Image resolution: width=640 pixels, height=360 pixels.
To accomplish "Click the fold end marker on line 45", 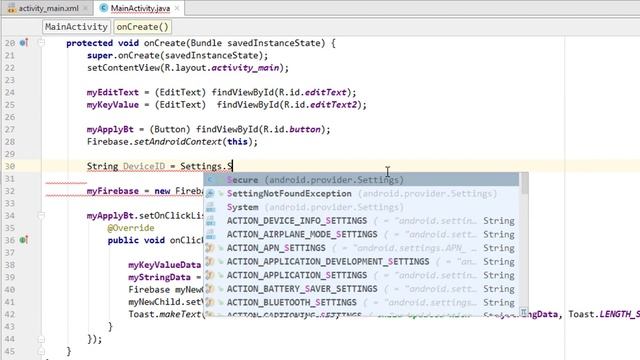I will (41, 351).
